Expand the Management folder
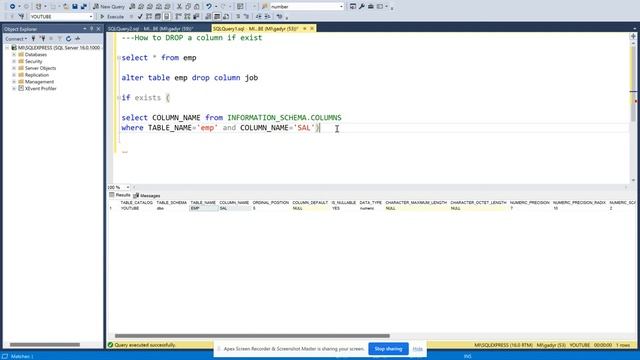 coord(14,82)
